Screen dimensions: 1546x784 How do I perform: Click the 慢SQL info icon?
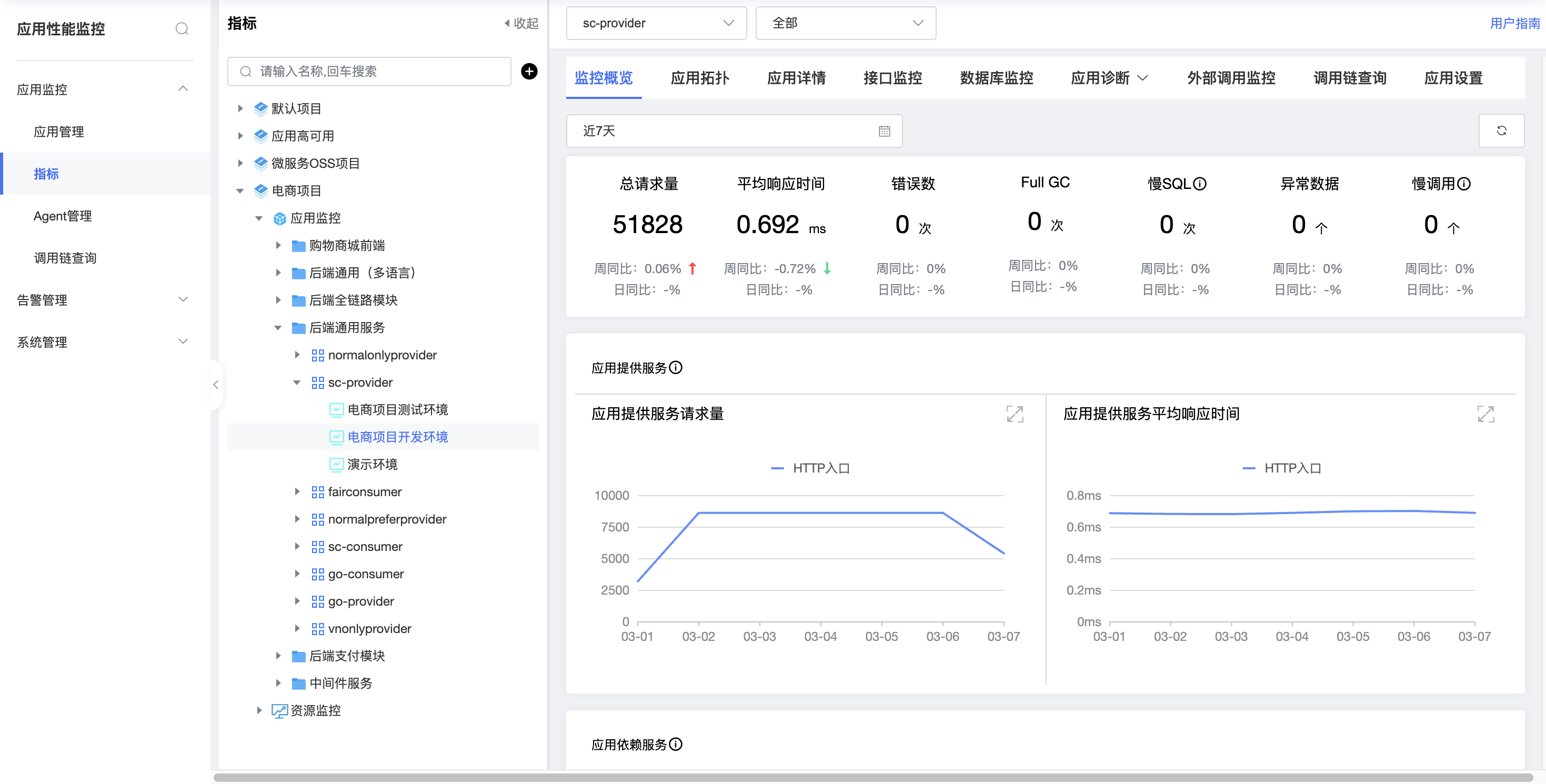pos(1200,184)
